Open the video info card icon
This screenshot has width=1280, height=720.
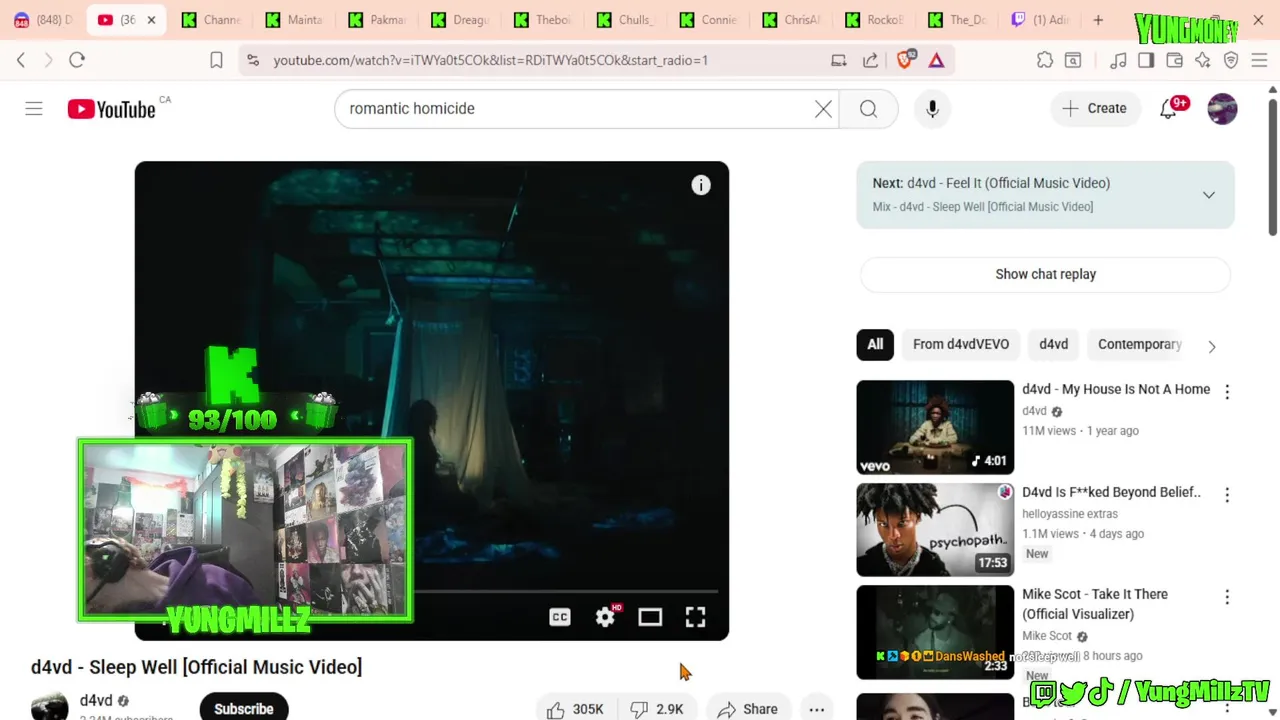click(x=701, y=185)
